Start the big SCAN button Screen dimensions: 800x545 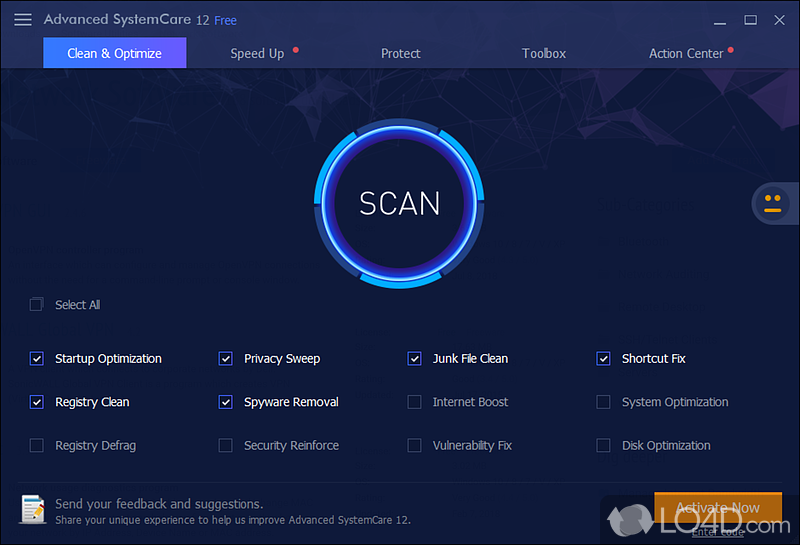[x=399, y=204]
